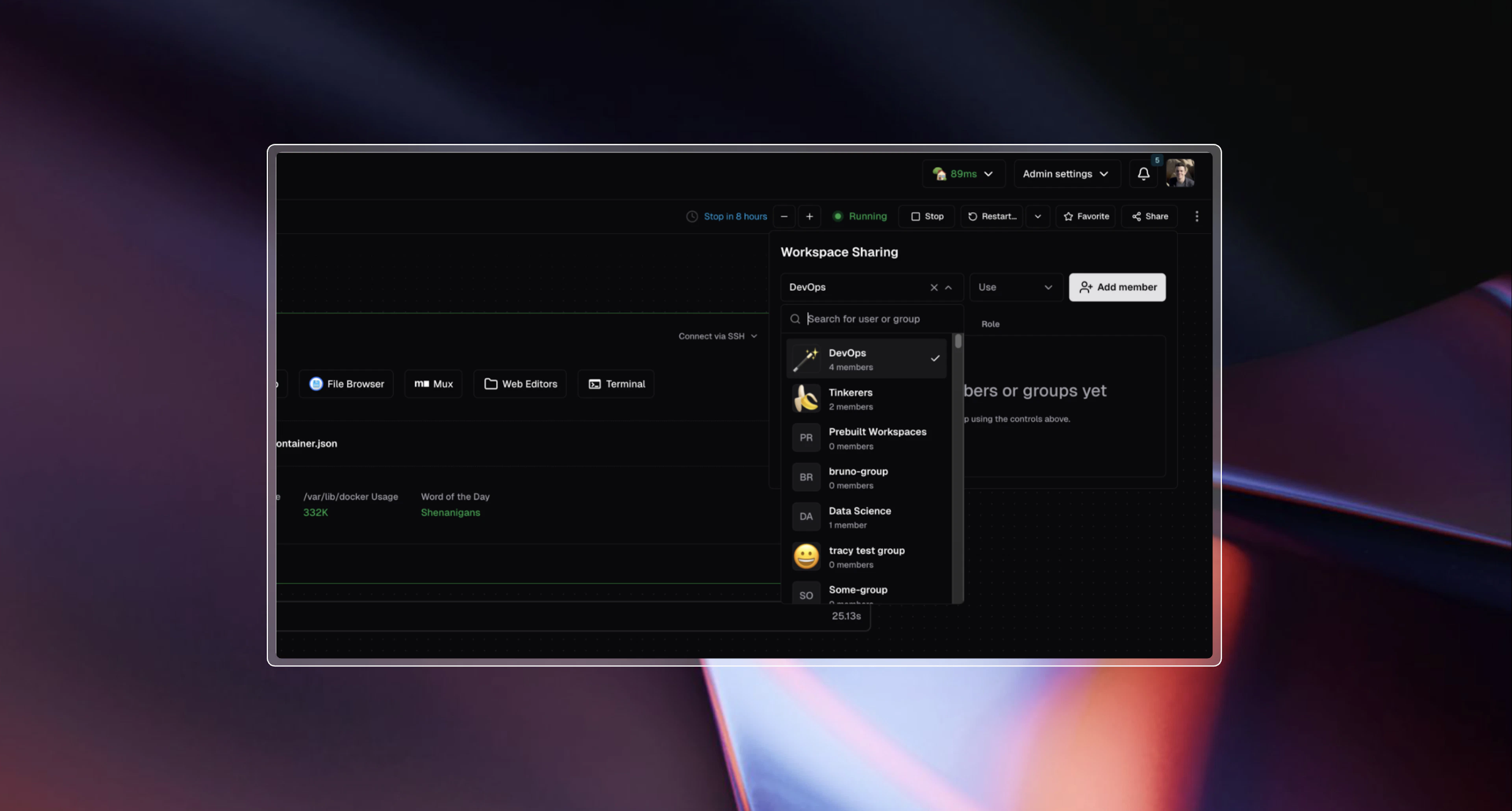Collapse the DevOps user/group combobox
The image size is (1512, 811).
click(x=949, y=287)
